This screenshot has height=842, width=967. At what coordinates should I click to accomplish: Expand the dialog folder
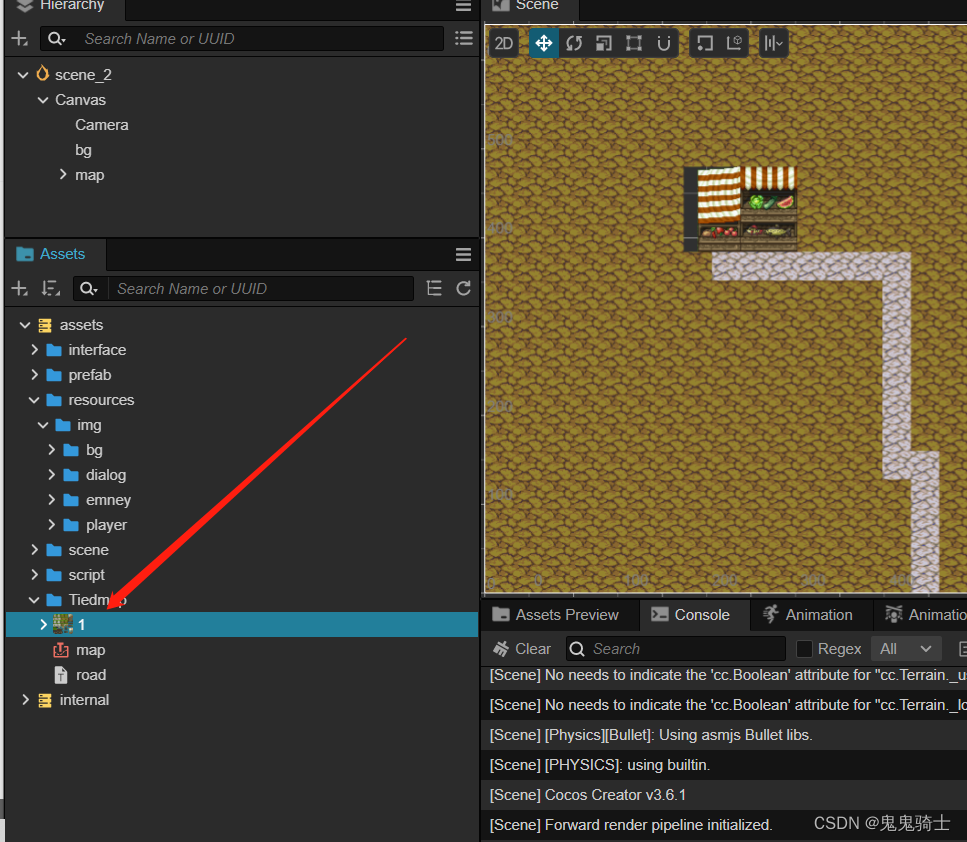coord(52,475)
